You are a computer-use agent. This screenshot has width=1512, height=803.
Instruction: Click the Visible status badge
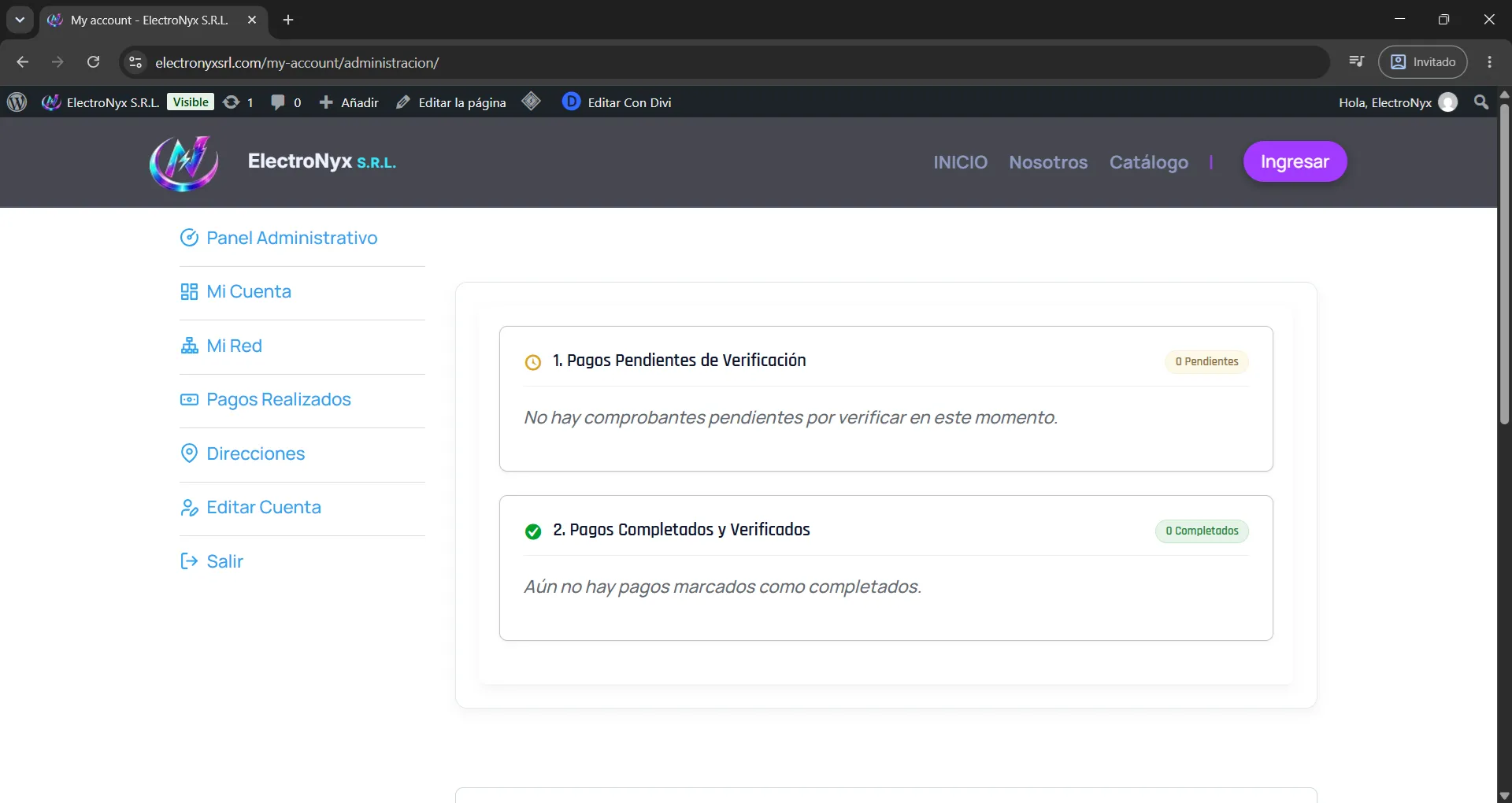coord(191,102)
